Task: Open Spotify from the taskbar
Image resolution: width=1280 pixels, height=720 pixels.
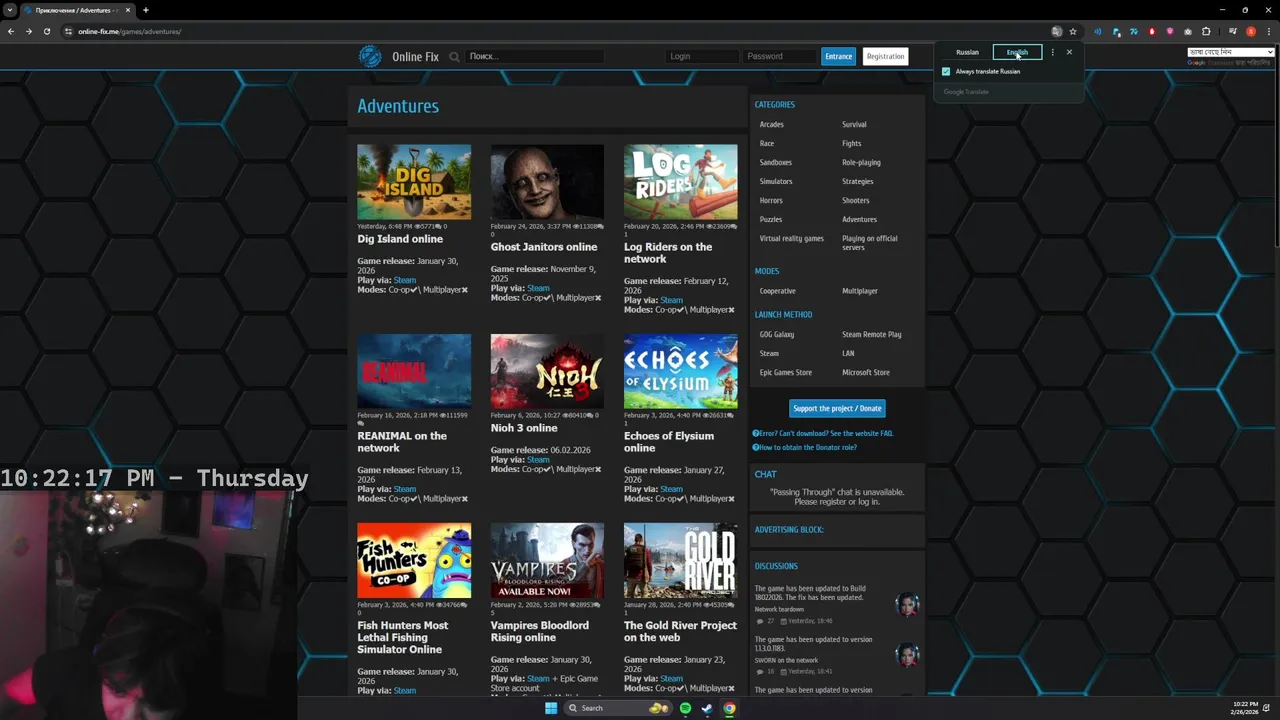Action: click(685, 708)
